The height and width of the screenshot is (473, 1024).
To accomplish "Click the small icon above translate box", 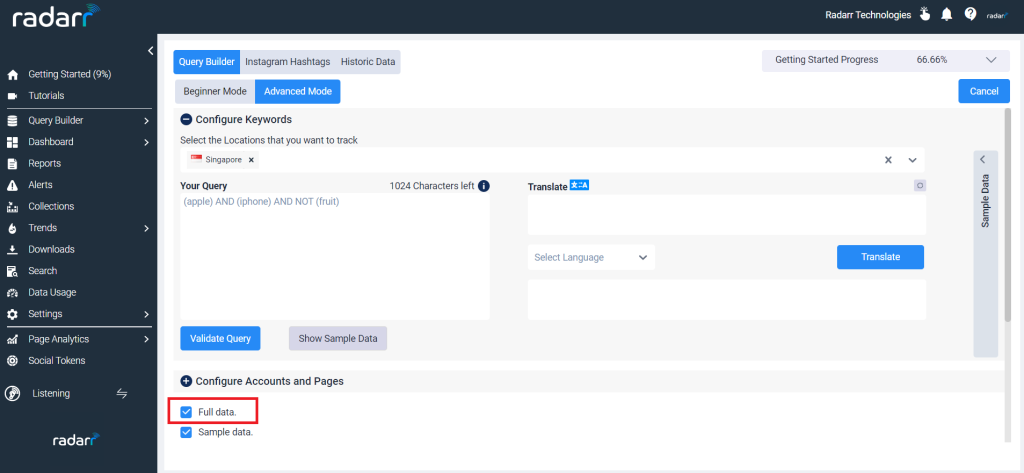I will coord(920,186).
